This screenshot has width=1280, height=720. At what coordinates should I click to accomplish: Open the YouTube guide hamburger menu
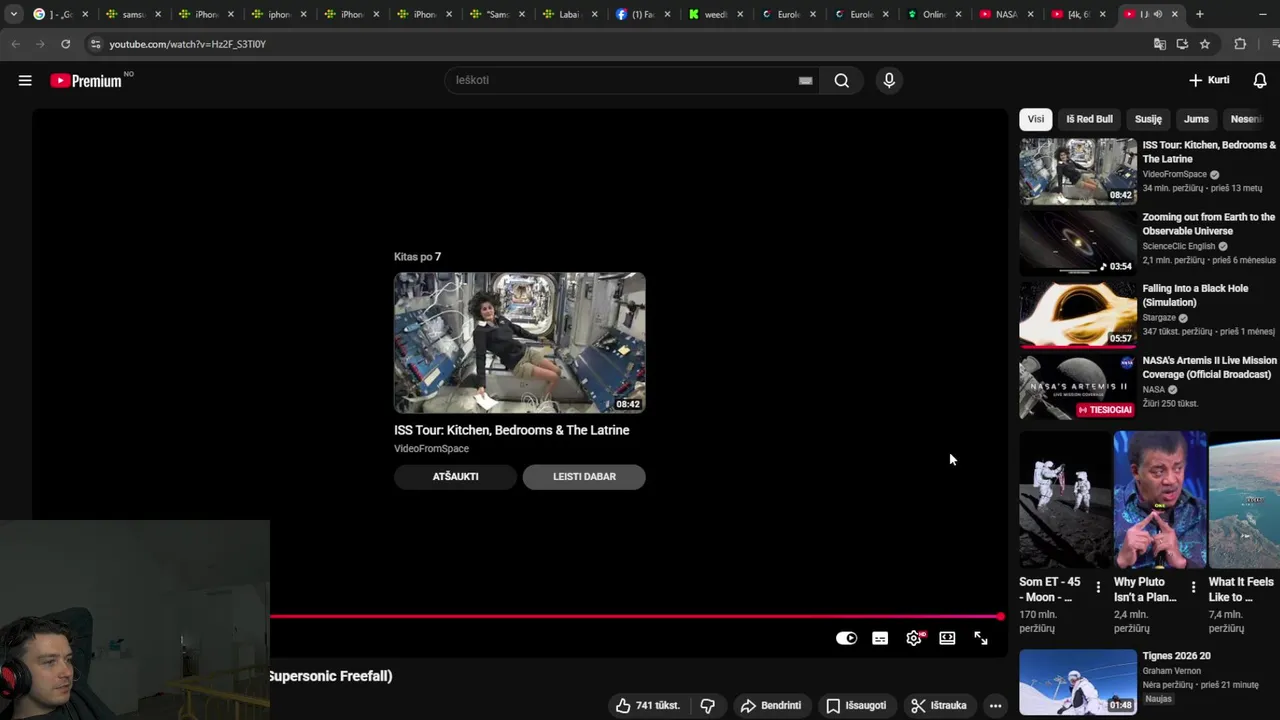[25, 81]
